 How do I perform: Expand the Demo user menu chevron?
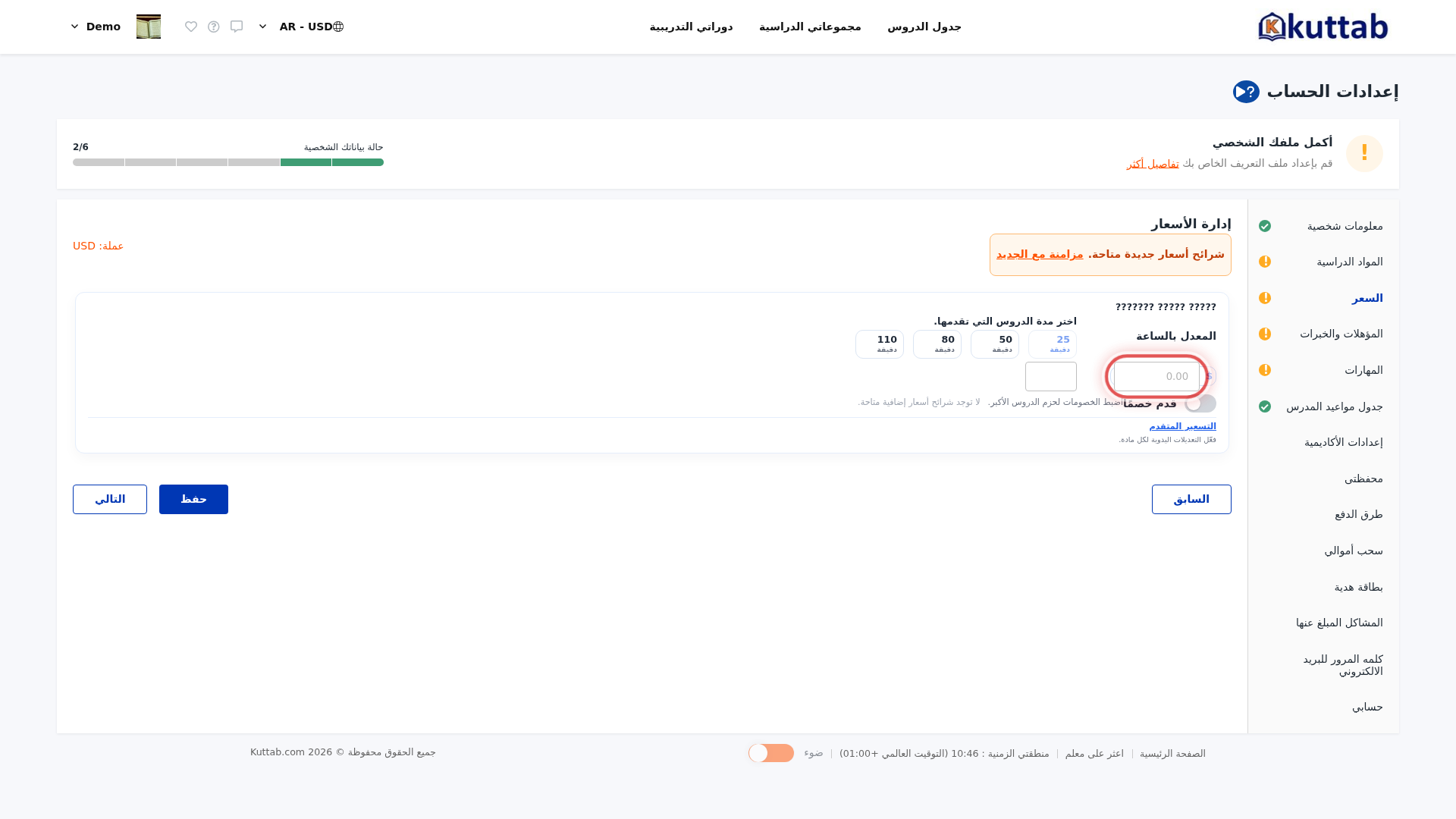click(x=74, y=27)
